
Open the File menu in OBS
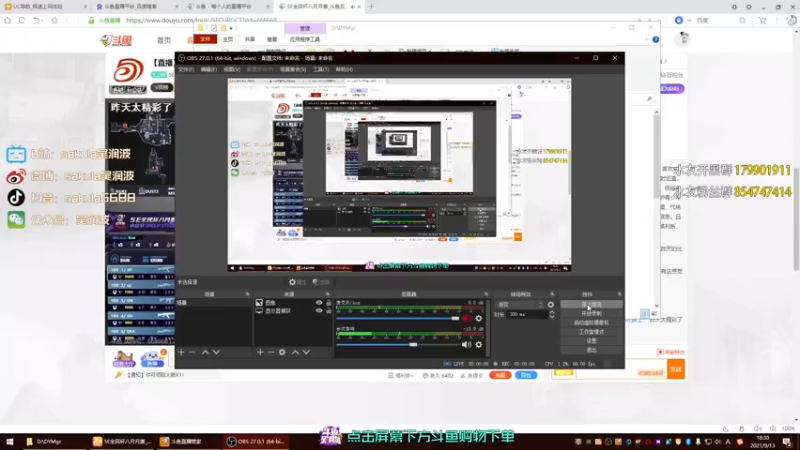pyautogui.click(x=186, y=69)
